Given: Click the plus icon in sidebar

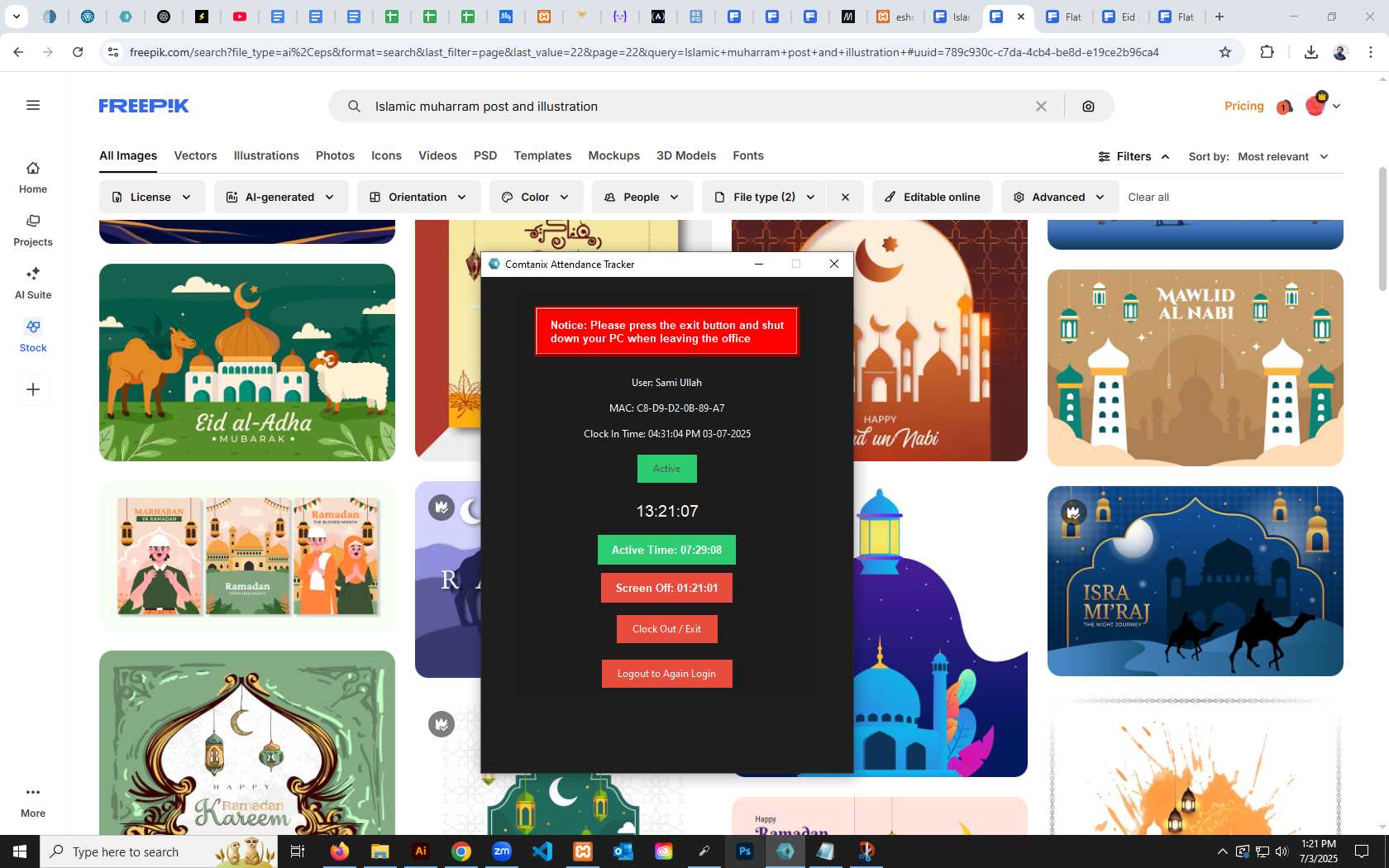Looking at the screenshot, I should pos(33,389).
